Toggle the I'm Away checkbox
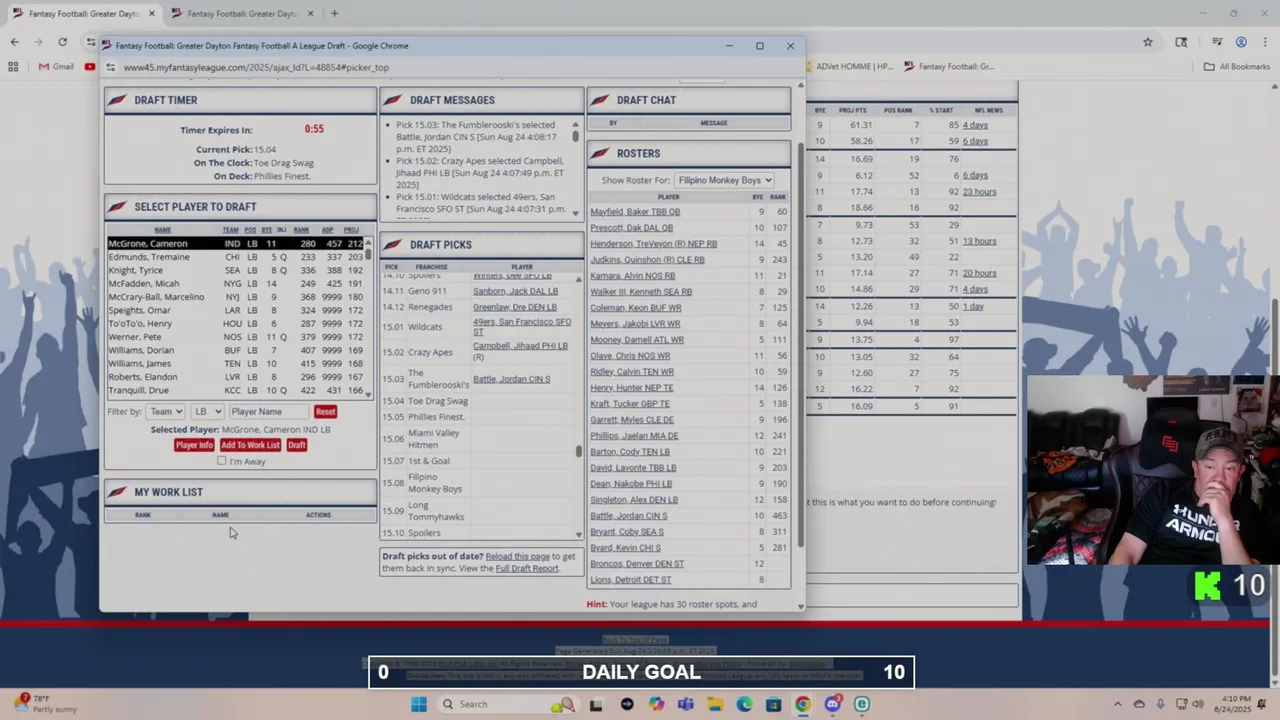Image resolution: width=1280 pixels, height=720 pixels. [x=222, y=461]
